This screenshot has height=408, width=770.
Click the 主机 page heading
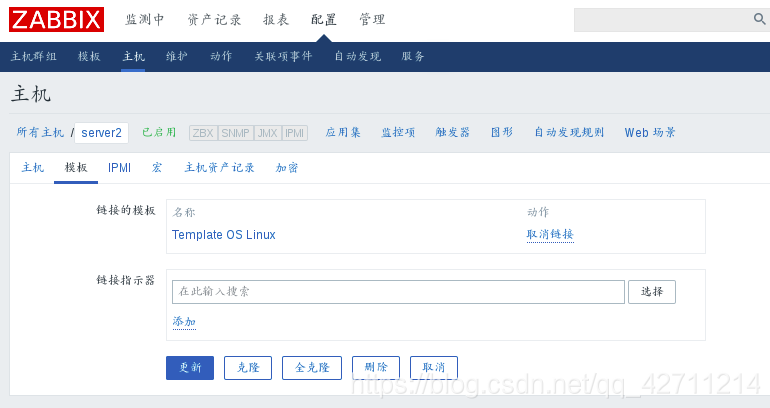pos(31,94)
